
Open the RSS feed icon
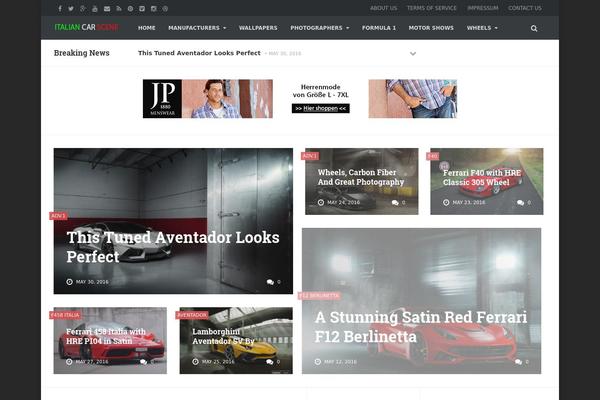119,8
